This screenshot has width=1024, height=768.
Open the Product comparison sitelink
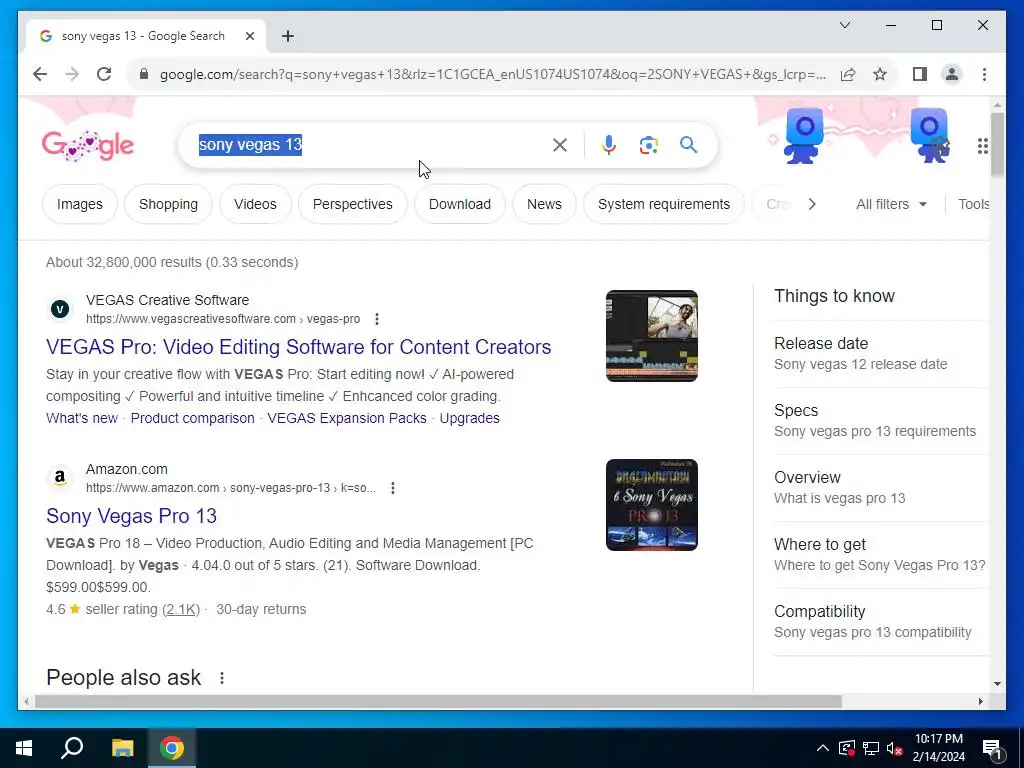coord(193,418)
